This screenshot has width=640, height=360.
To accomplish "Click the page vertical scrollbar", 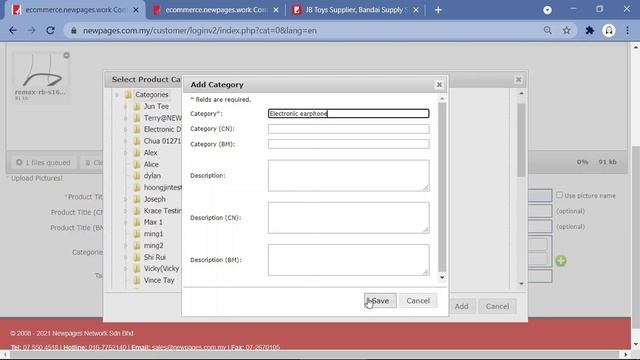I will pos(636,237).
